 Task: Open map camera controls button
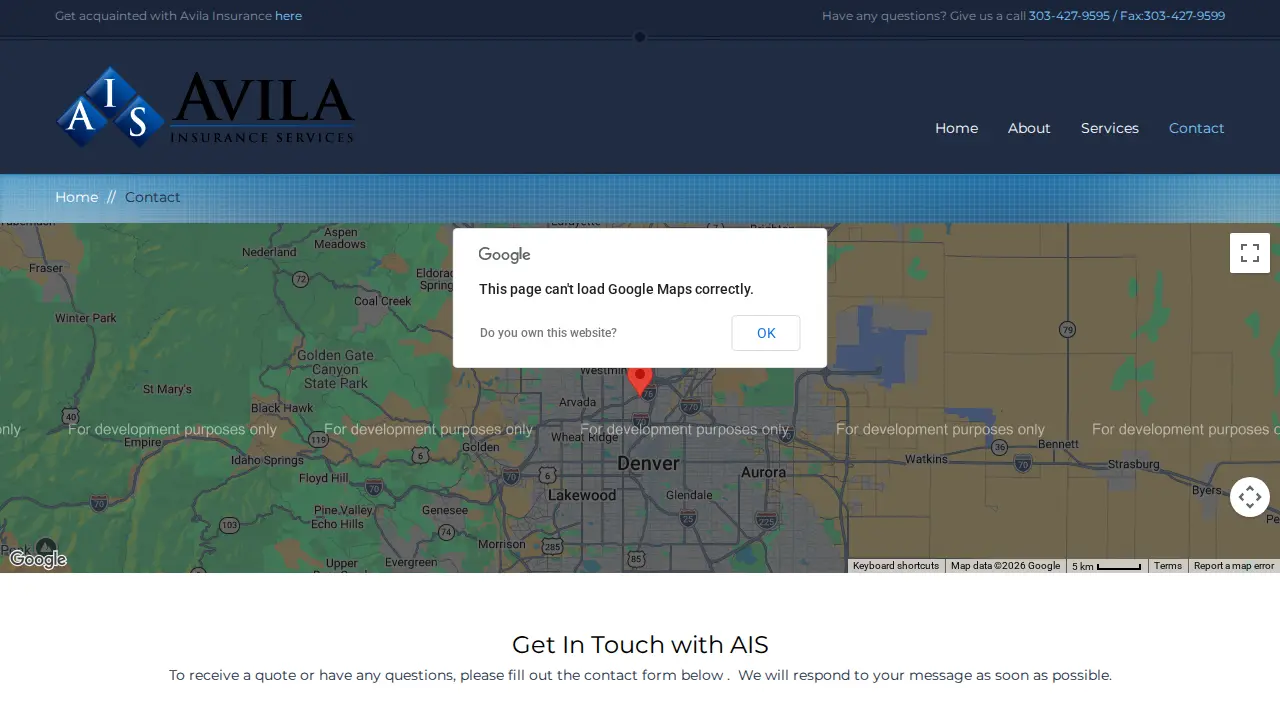[1250, 497]
